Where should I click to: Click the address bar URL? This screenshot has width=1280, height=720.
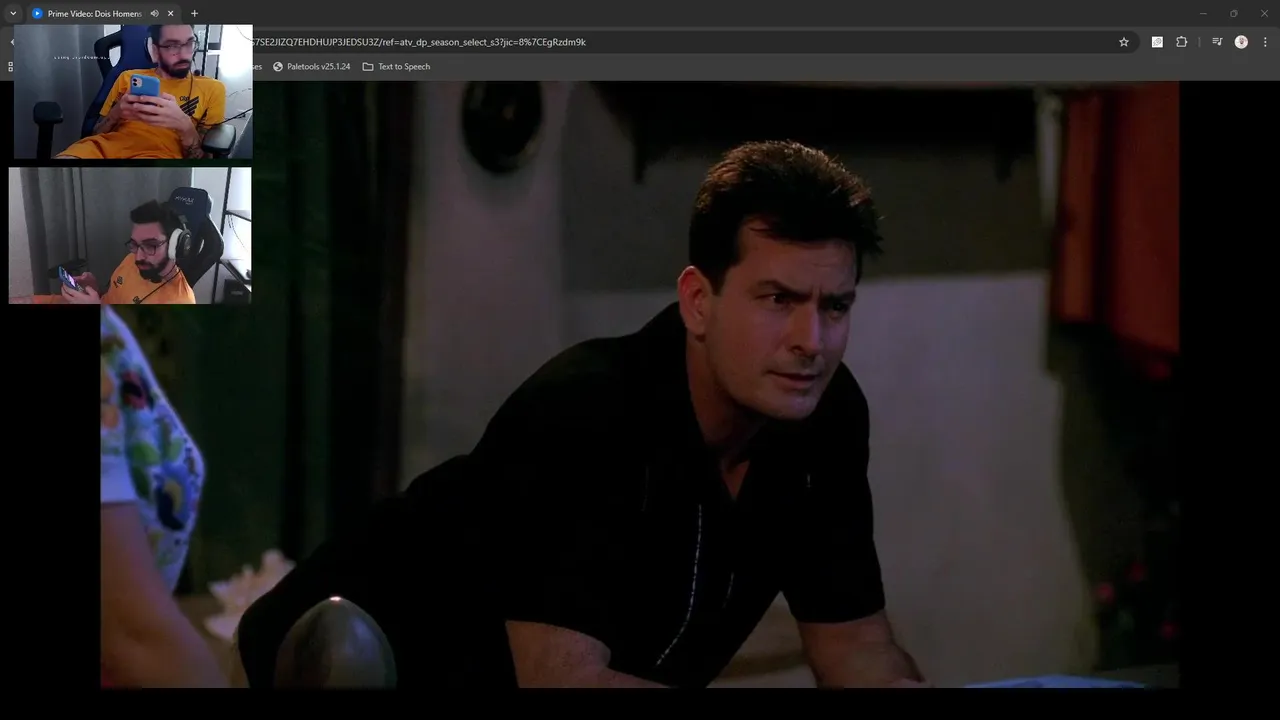[420, 42]
